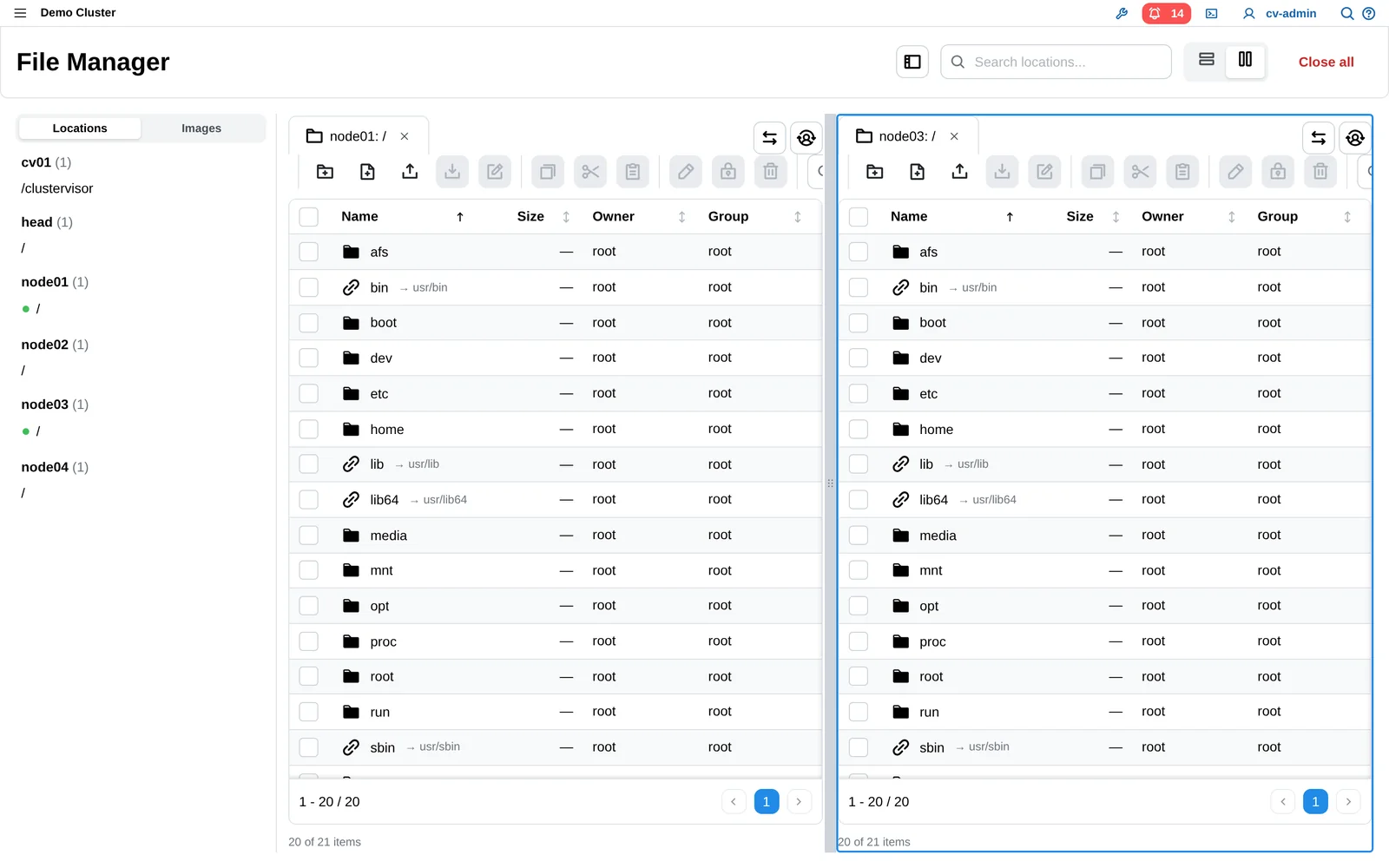Click new folder icon in node01 pane
This screenshot has width=1389, height=868.
tap(325, 172)
